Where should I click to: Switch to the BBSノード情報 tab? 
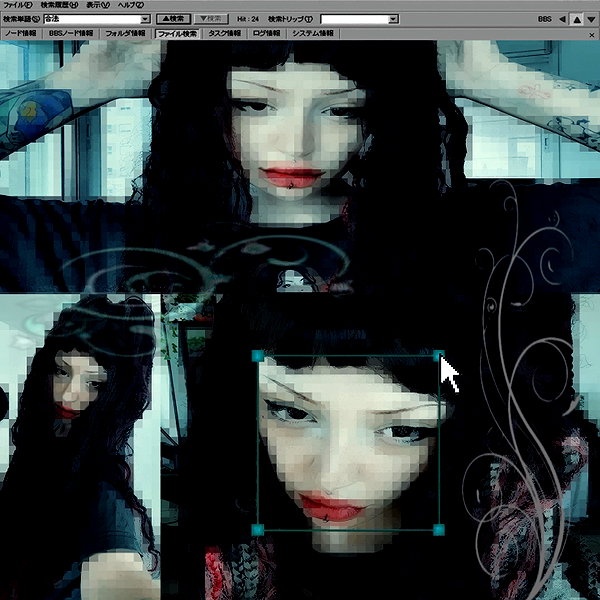[x=71, y=34]
